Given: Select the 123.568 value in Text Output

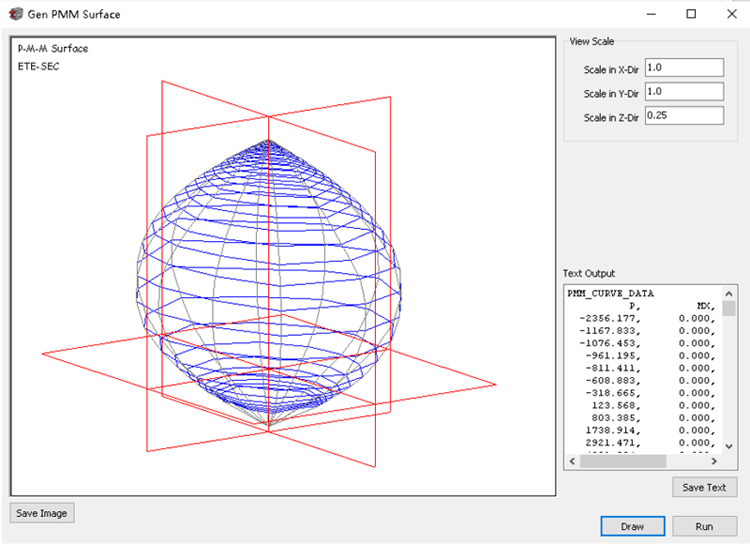Looking at the screenshot, I should click(616, 405).
